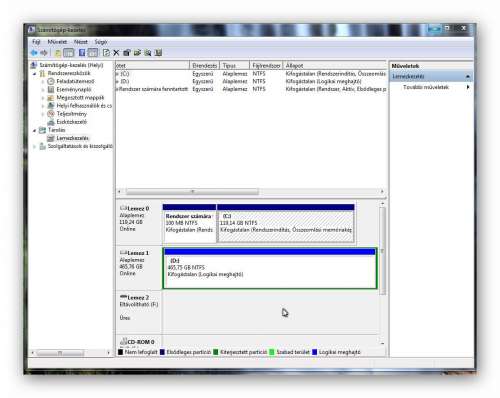Click the disk view vertical scrollbar down arrow

click(382, 343)
